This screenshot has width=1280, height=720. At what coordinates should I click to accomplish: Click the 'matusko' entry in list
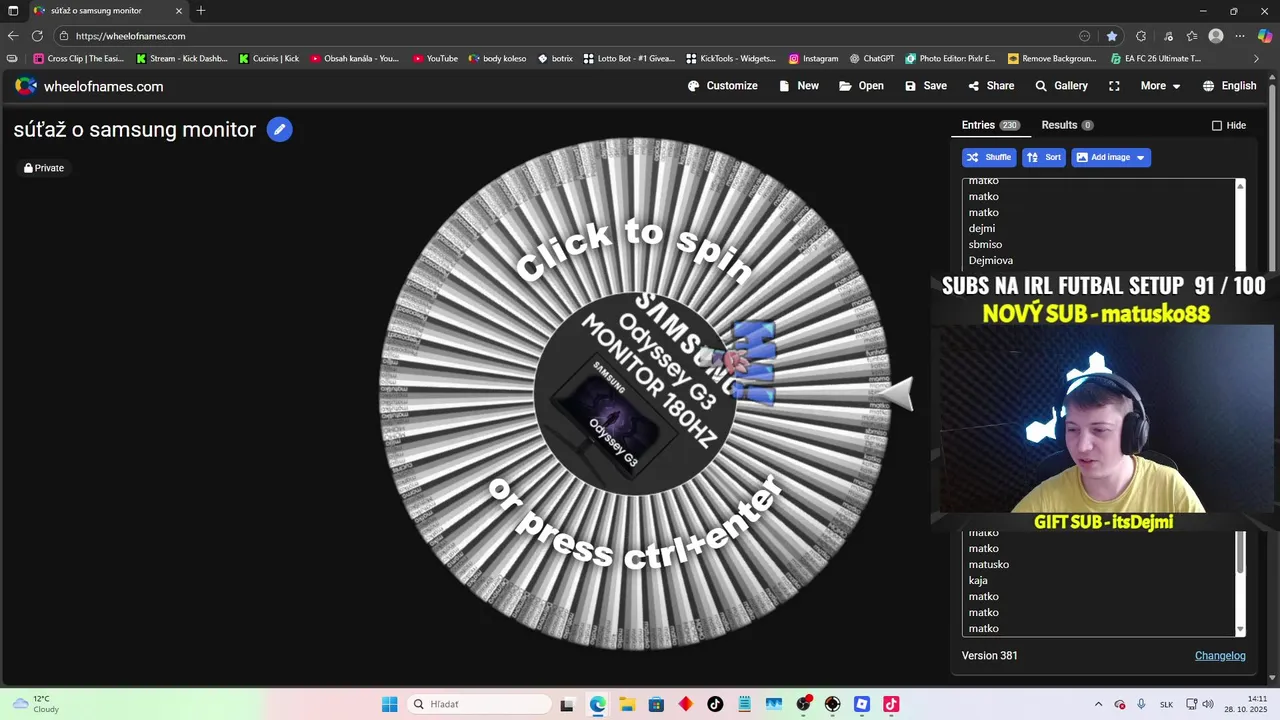[989, 564]
